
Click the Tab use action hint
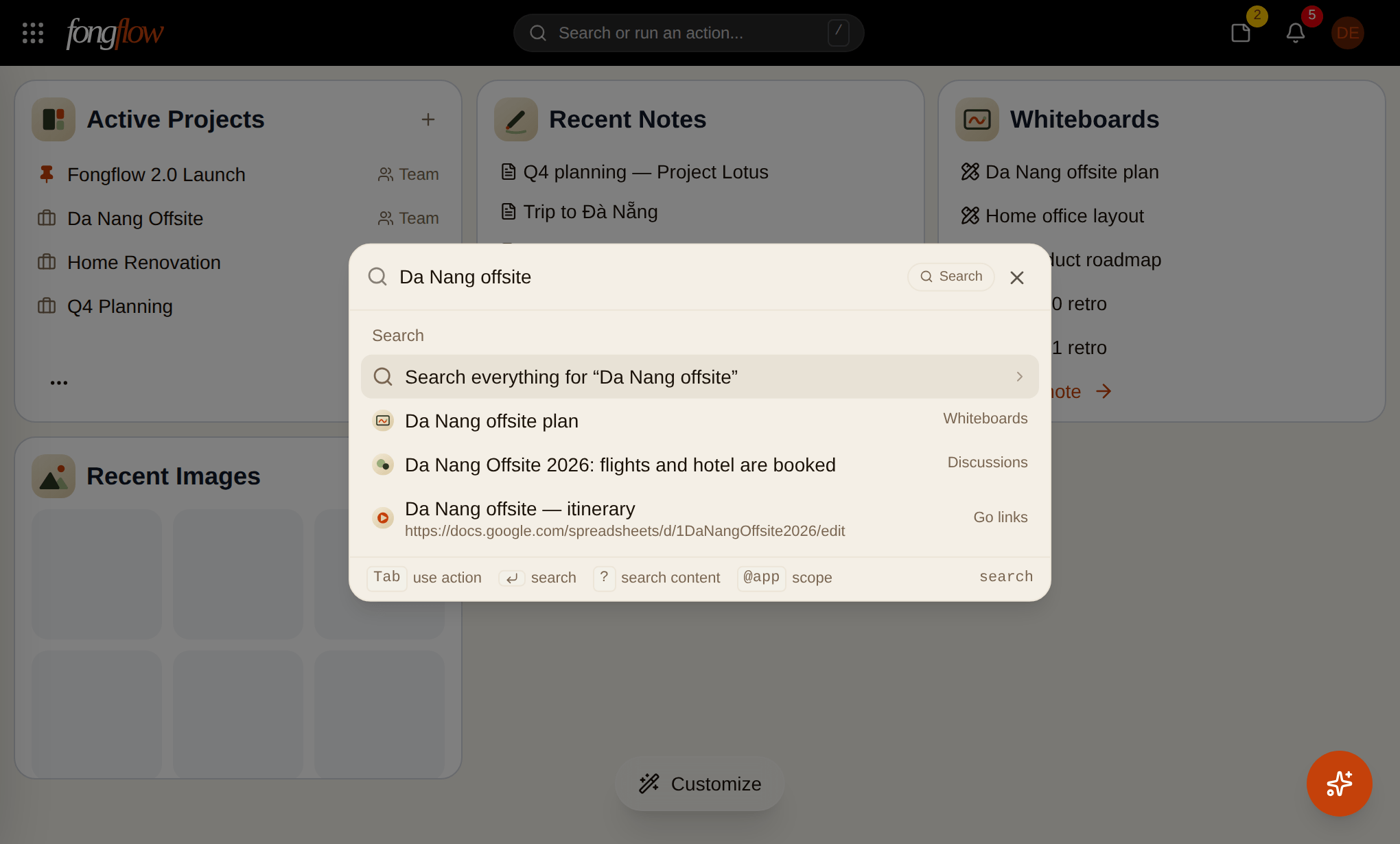point(424,577)
